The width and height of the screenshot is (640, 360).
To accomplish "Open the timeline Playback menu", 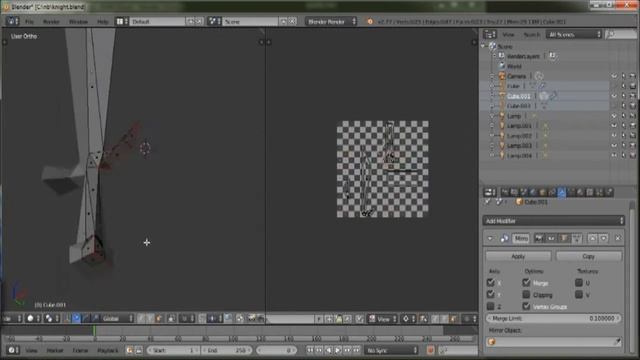I will (x=107, y=350).
